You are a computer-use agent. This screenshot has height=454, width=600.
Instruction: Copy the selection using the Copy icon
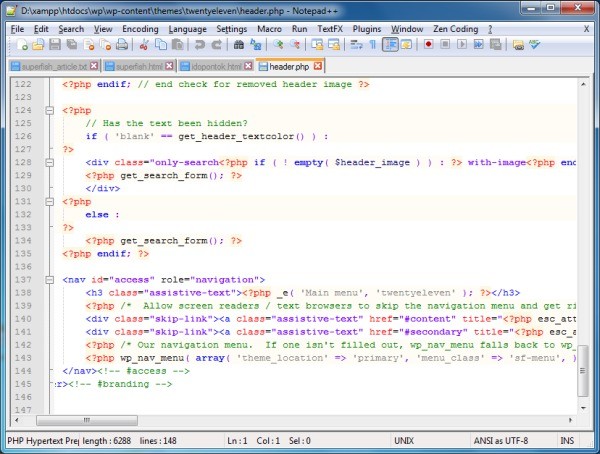coord(161,45)
